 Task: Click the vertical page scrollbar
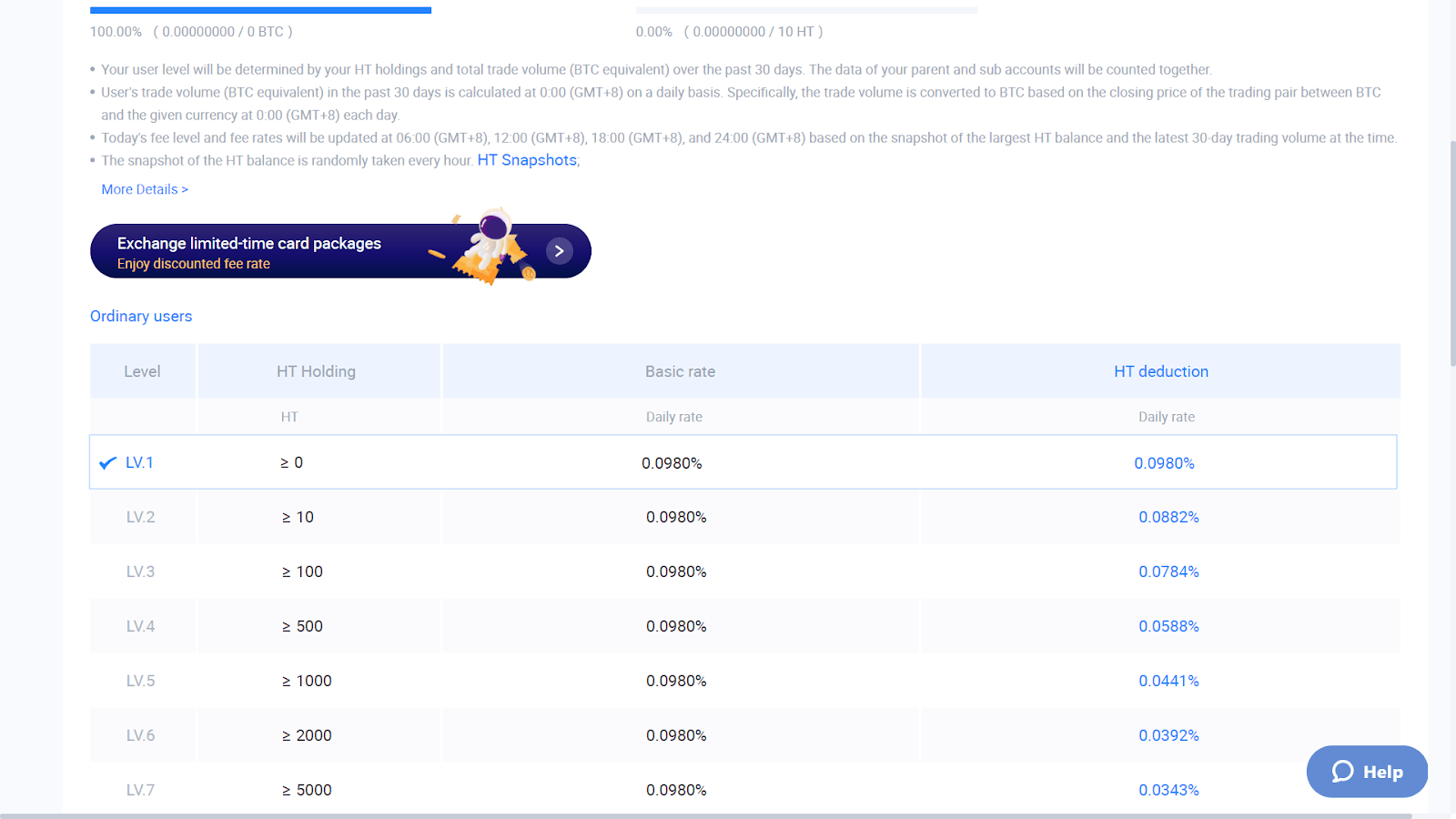(x=1451, y=255)
